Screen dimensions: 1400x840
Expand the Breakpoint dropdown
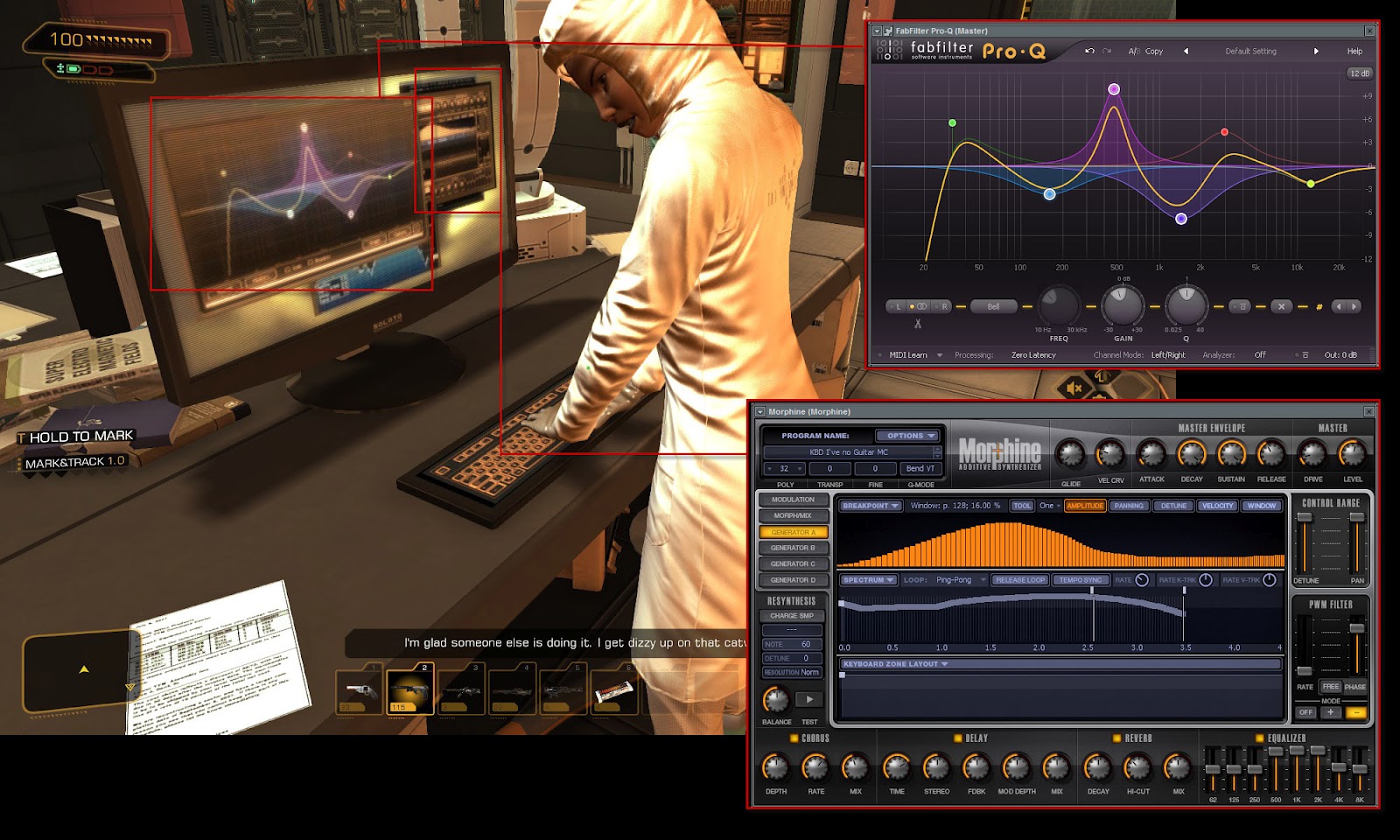(x=871, y=505)
